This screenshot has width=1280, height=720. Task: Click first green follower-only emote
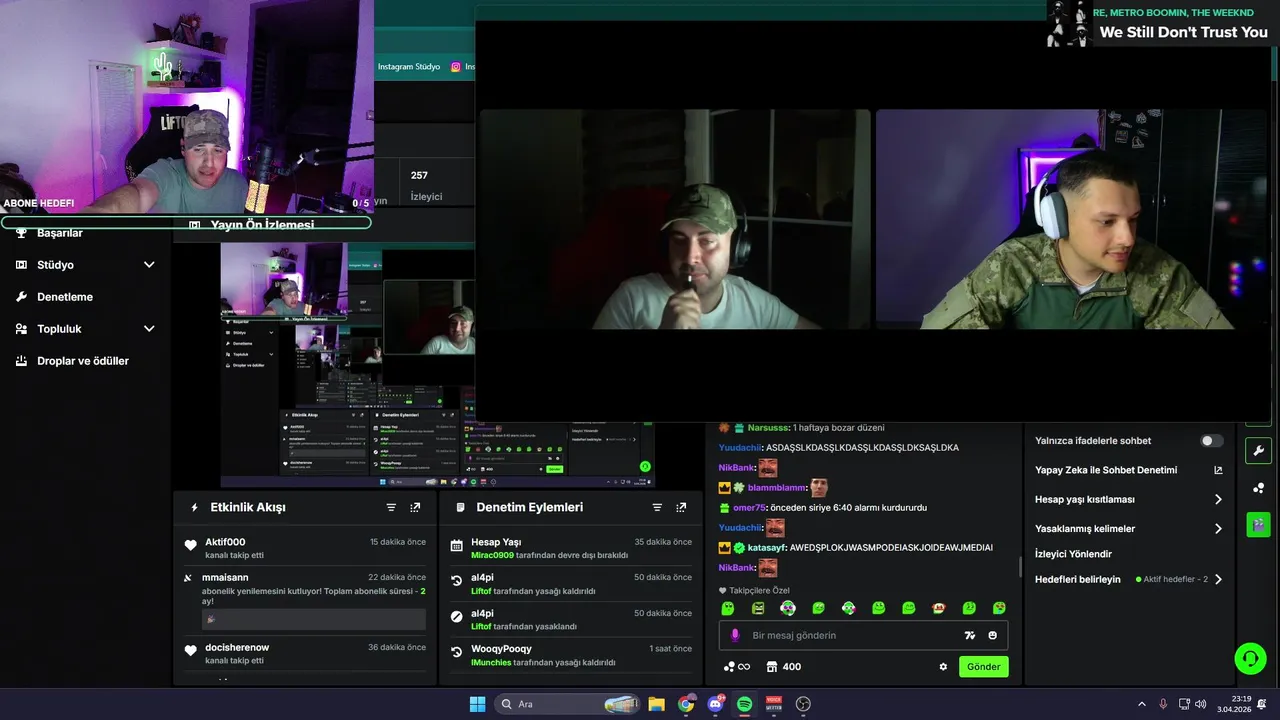pos(728,608)
